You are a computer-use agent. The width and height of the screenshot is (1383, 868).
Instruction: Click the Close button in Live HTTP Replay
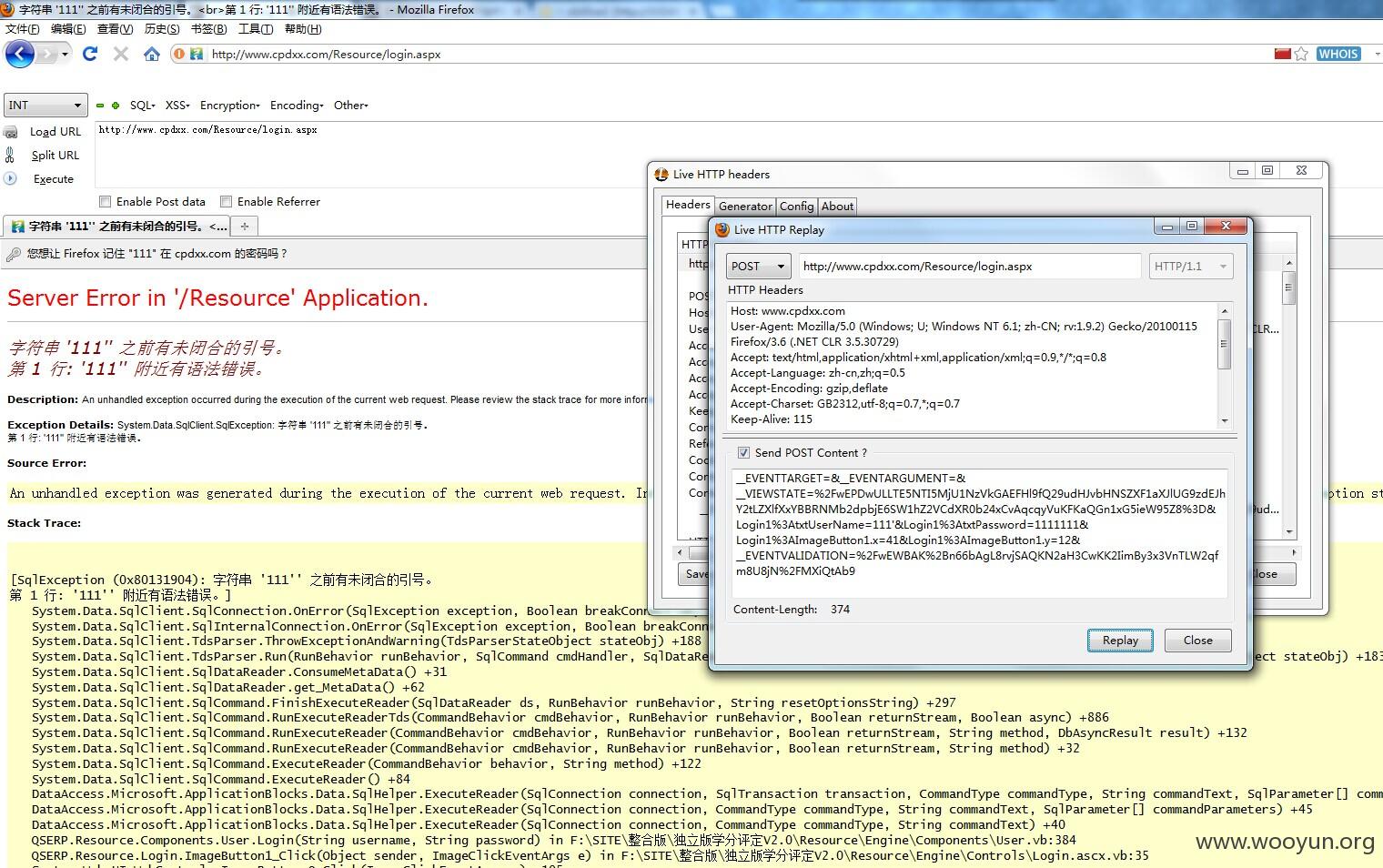point(1197,641)
